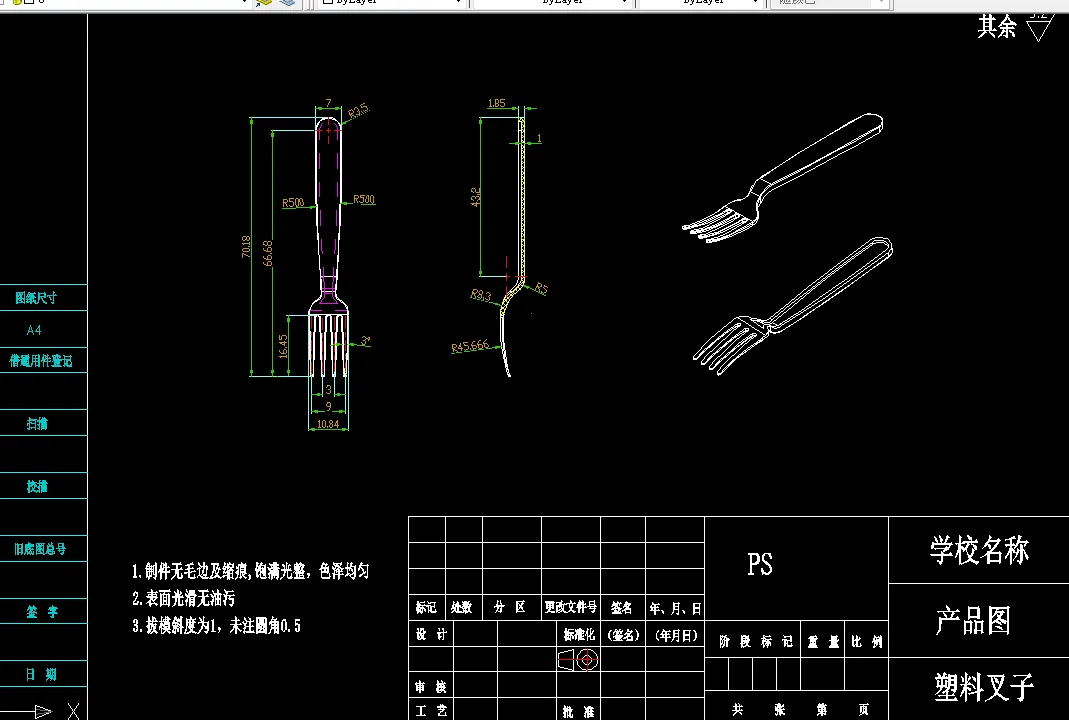Click the A4 paper size text

click(33, 330)
